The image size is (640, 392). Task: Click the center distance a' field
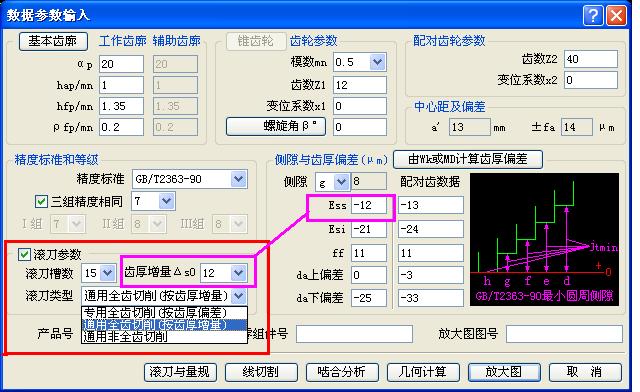[x=470, y=127]
